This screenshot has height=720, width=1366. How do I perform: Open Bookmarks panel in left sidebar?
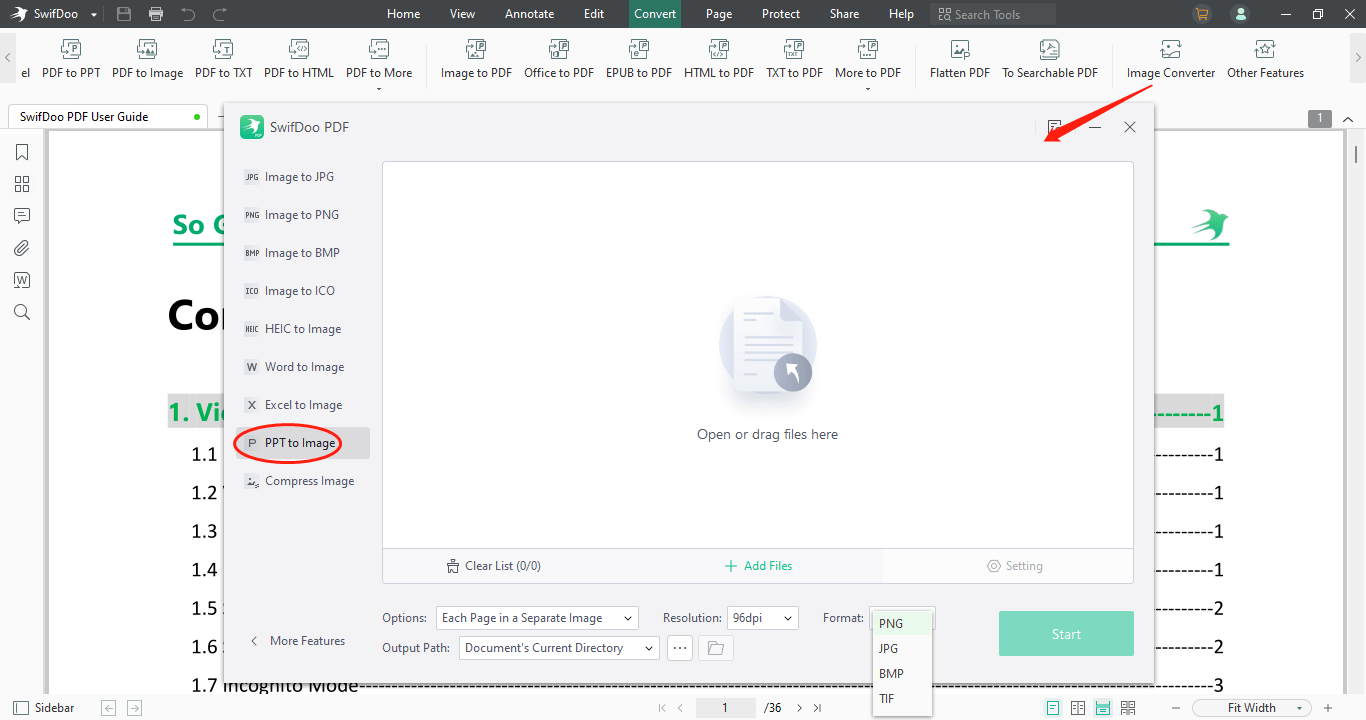(22, 152)
